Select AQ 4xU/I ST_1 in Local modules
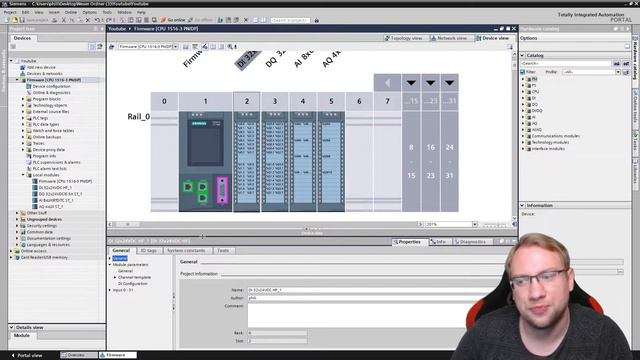The width and height of the screenshot is (640, 360). pyautogui.click(x=51, y=207)
